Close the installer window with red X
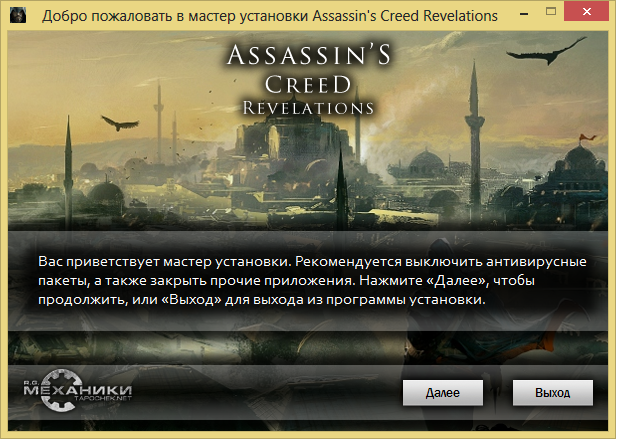Image resolution: width=617 pixels, height=440 pixels. [x=587, y=11]
